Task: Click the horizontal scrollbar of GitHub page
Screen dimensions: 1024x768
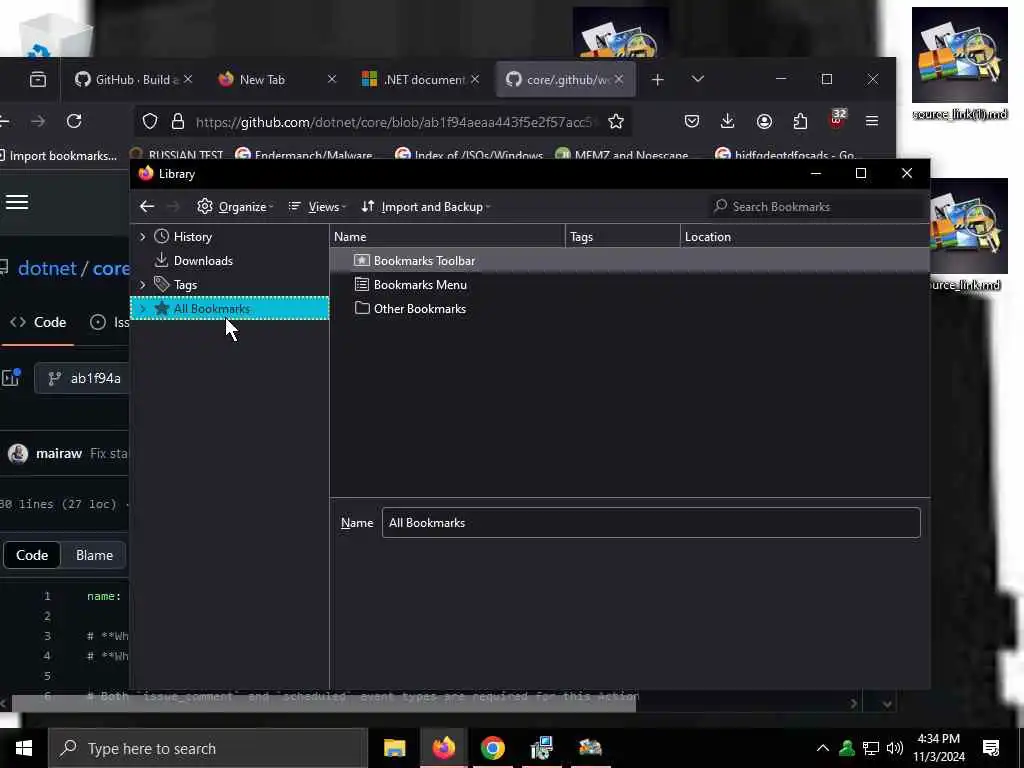Action: pos(324,703)
